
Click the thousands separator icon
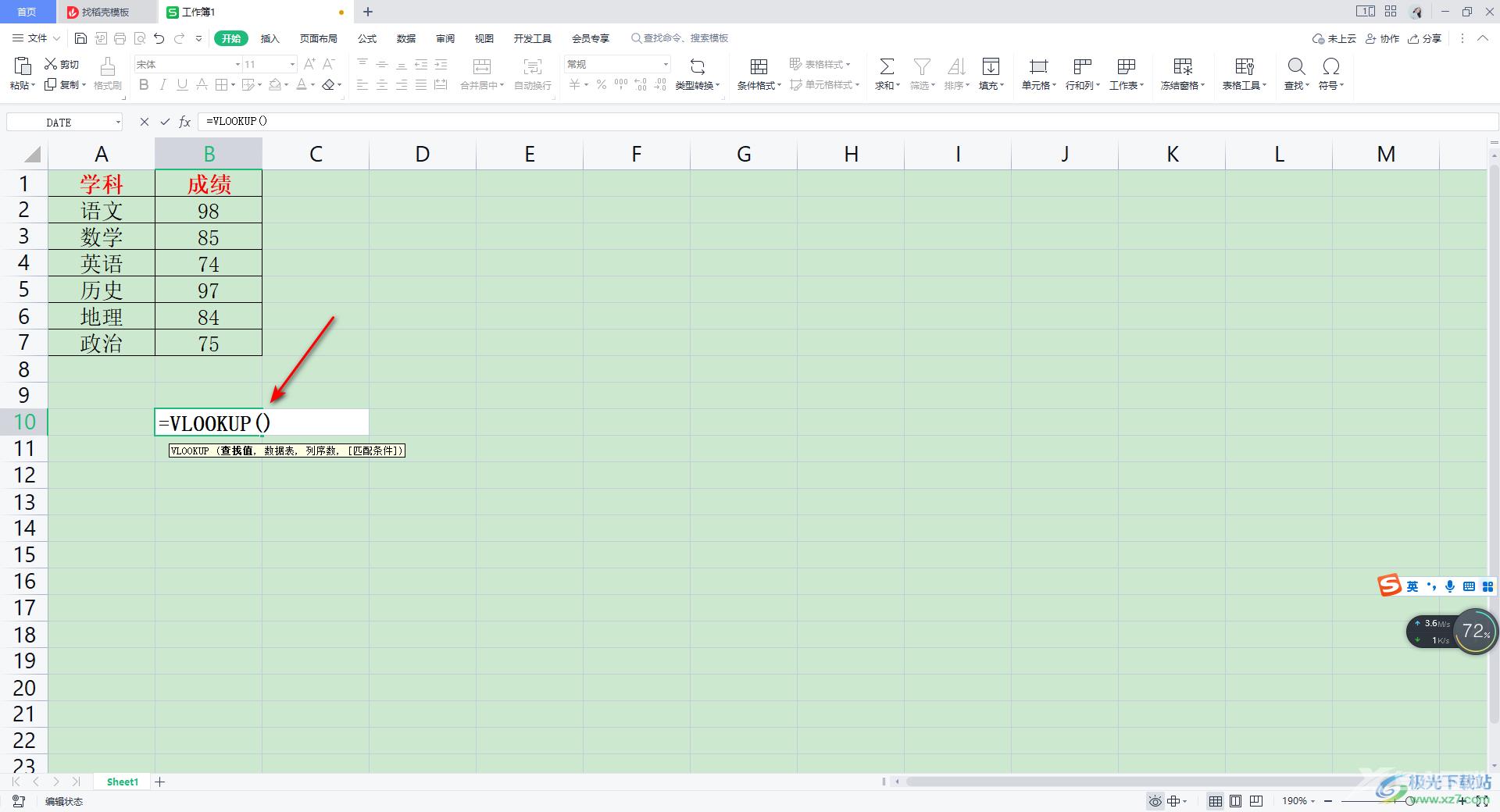pos(621,84)
